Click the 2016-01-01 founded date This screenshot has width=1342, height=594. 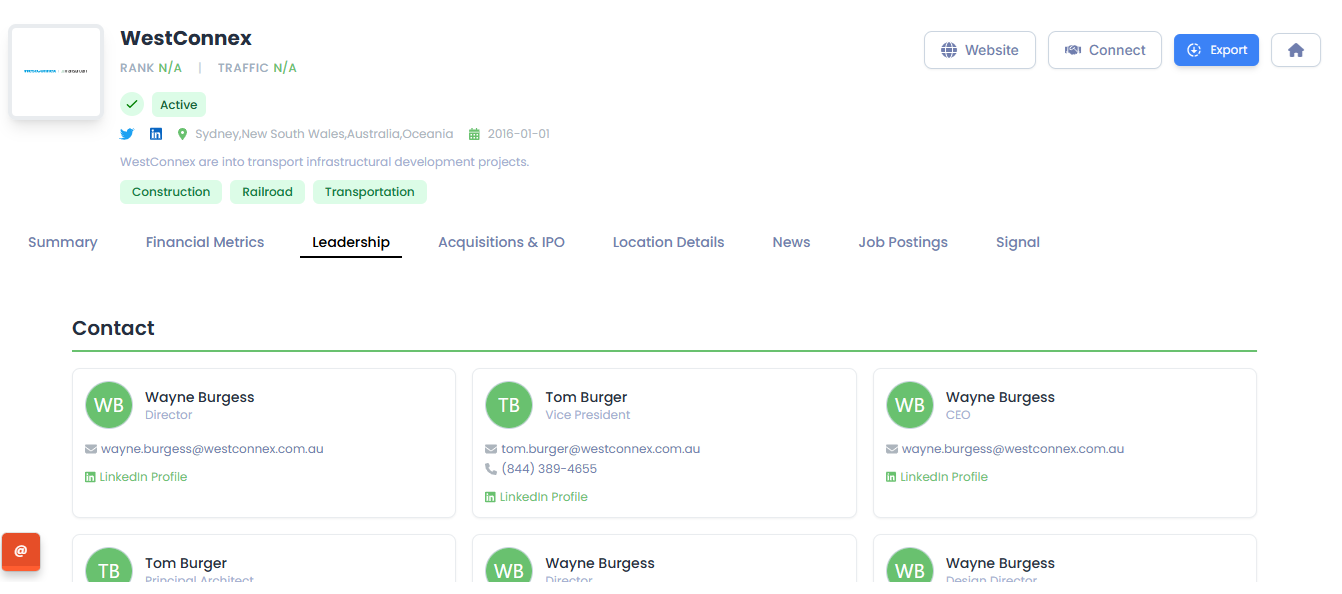point(519,134)
